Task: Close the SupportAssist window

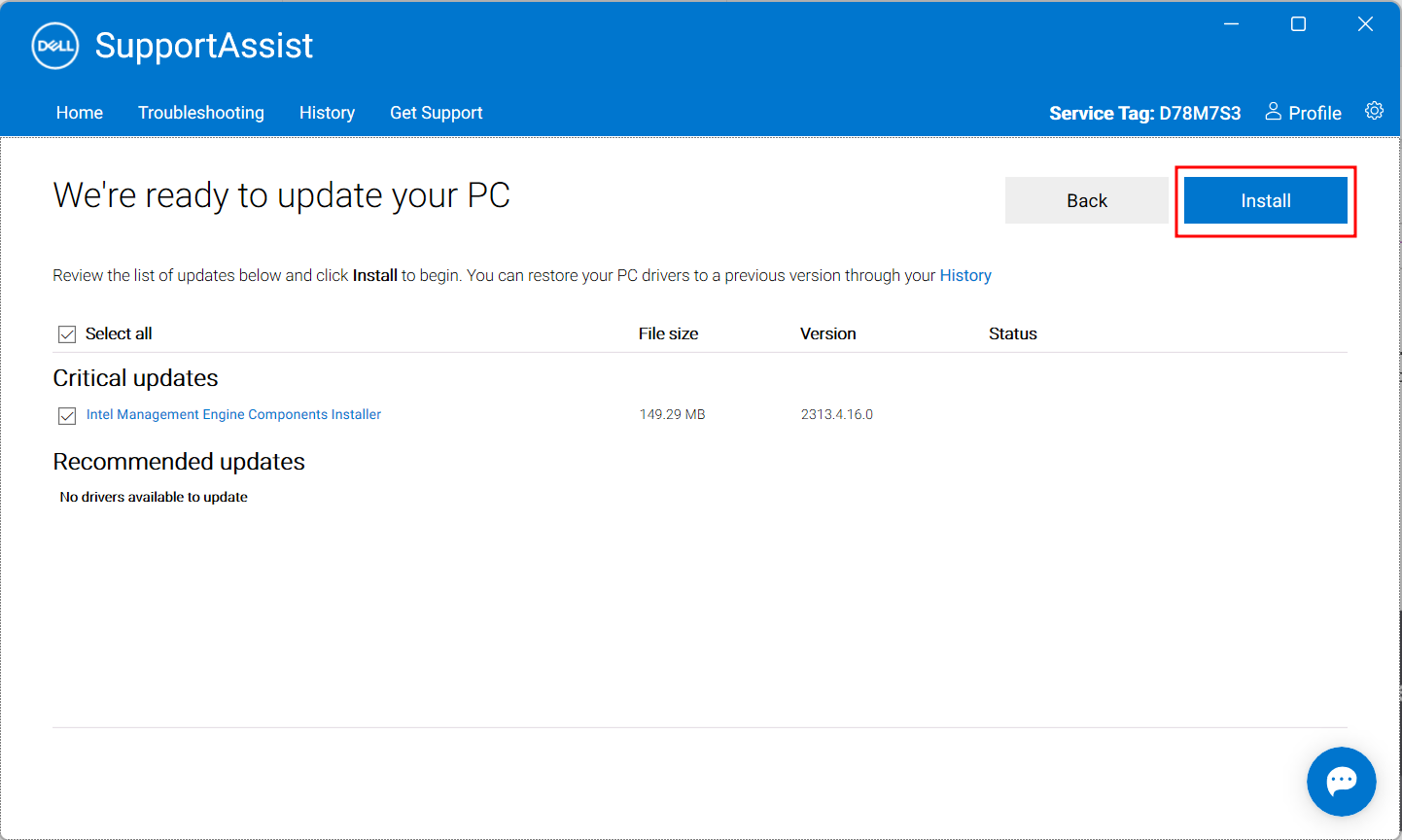Action: coord(1365,23)
